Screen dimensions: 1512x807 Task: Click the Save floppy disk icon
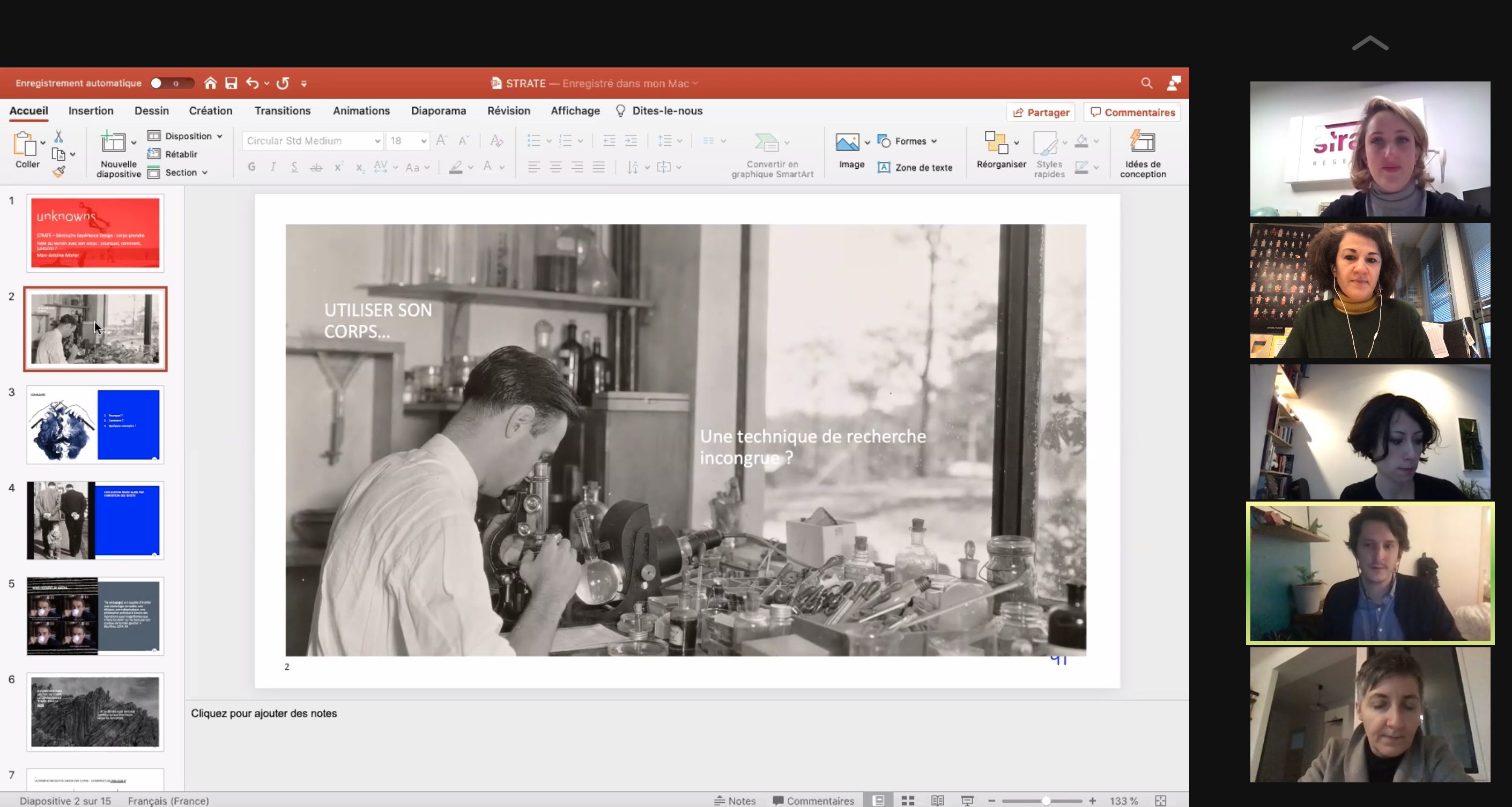[231, 83]
